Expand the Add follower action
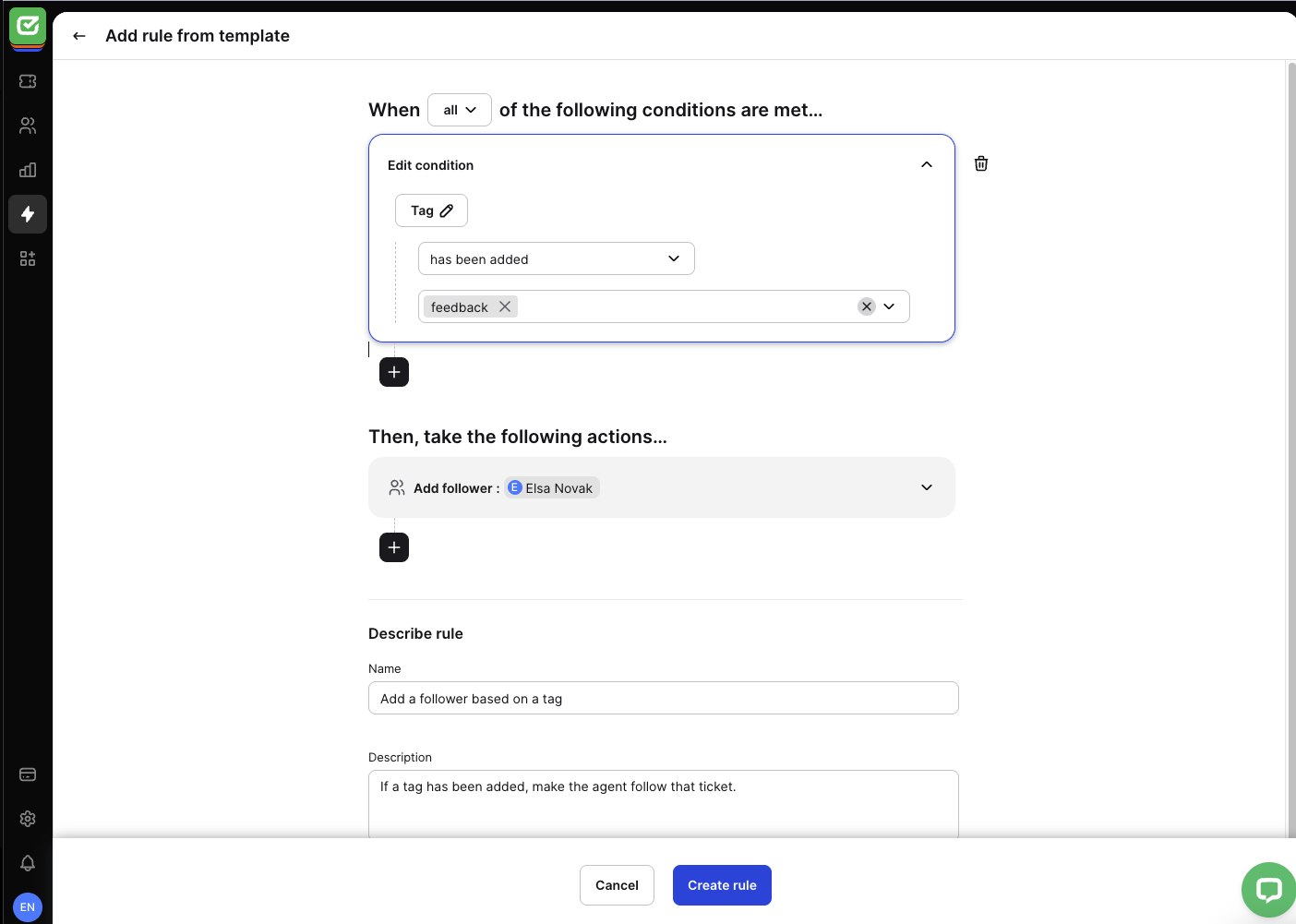Image resolution: width=1296 pixels, height=924 pixels. 927,487
